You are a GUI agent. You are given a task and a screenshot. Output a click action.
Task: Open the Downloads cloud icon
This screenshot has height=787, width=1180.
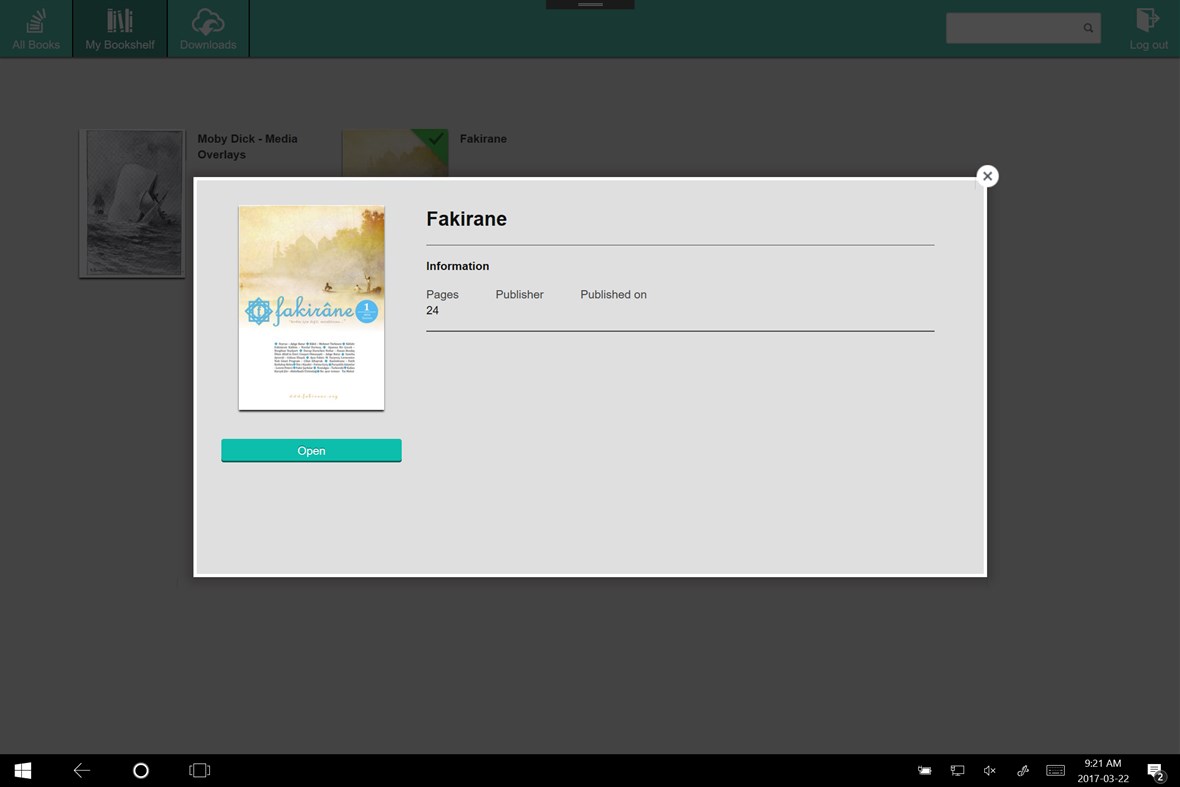pyautogui.click(x=207, y=27)
